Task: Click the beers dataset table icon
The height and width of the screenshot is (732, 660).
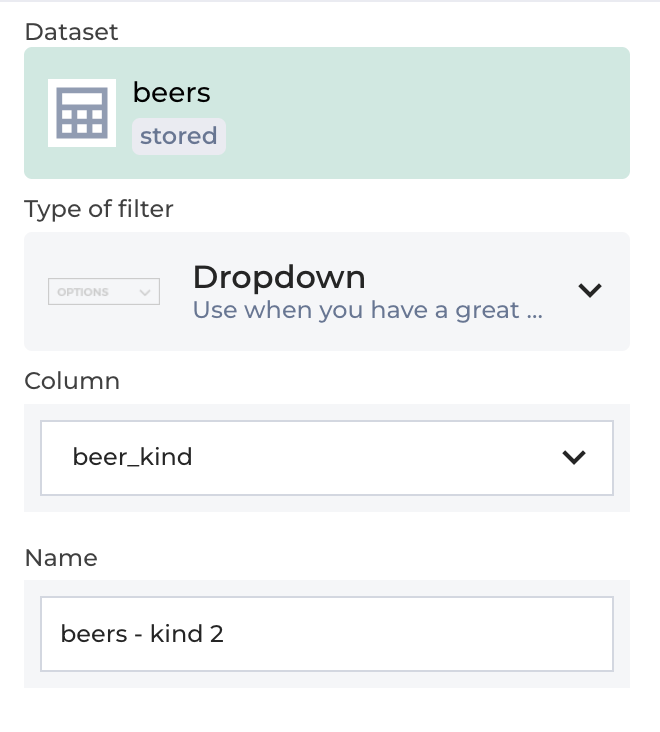Action: [x=82, y=113]
